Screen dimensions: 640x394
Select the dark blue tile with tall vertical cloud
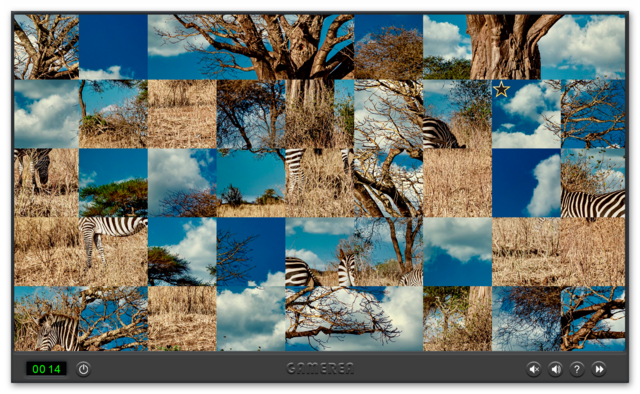point(527,183)
